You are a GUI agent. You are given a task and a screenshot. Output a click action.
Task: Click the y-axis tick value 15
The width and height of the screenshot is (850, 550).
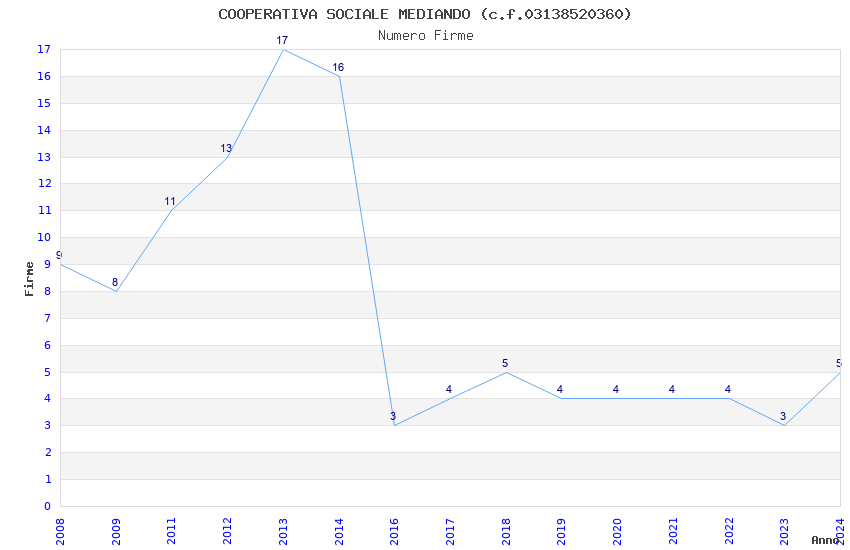[44, 103]
